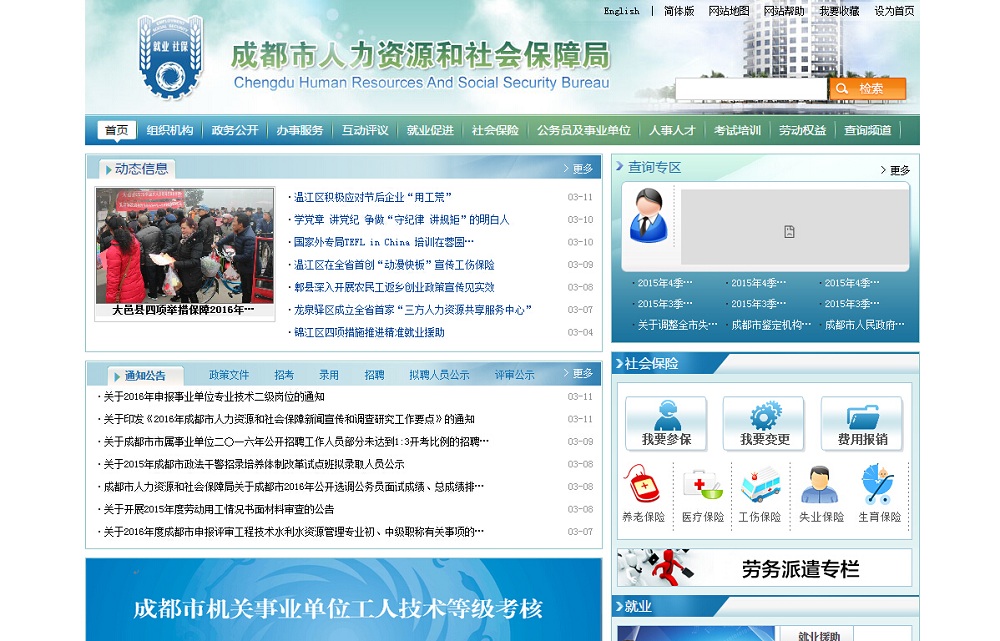Switch to 政策文件 tab
This screenshot has height=641, width=1000.
pyautogui.click(x=229, y=375)
